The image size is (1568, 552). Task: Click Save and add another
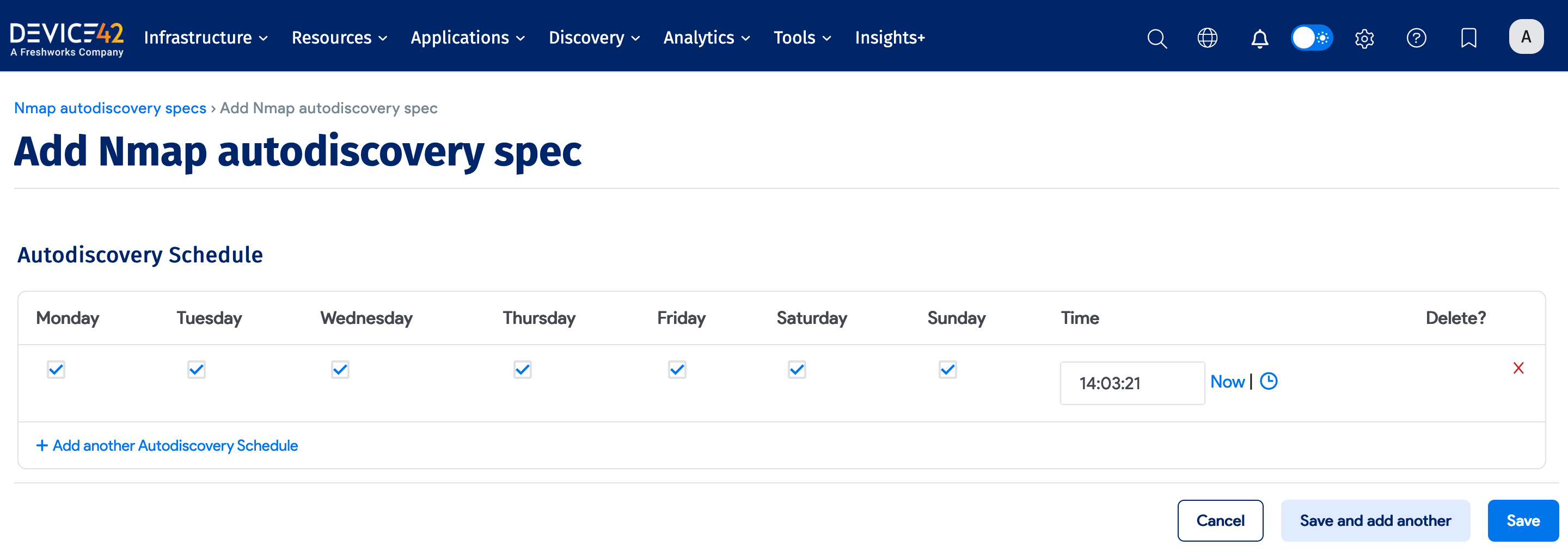point(1375,520)
